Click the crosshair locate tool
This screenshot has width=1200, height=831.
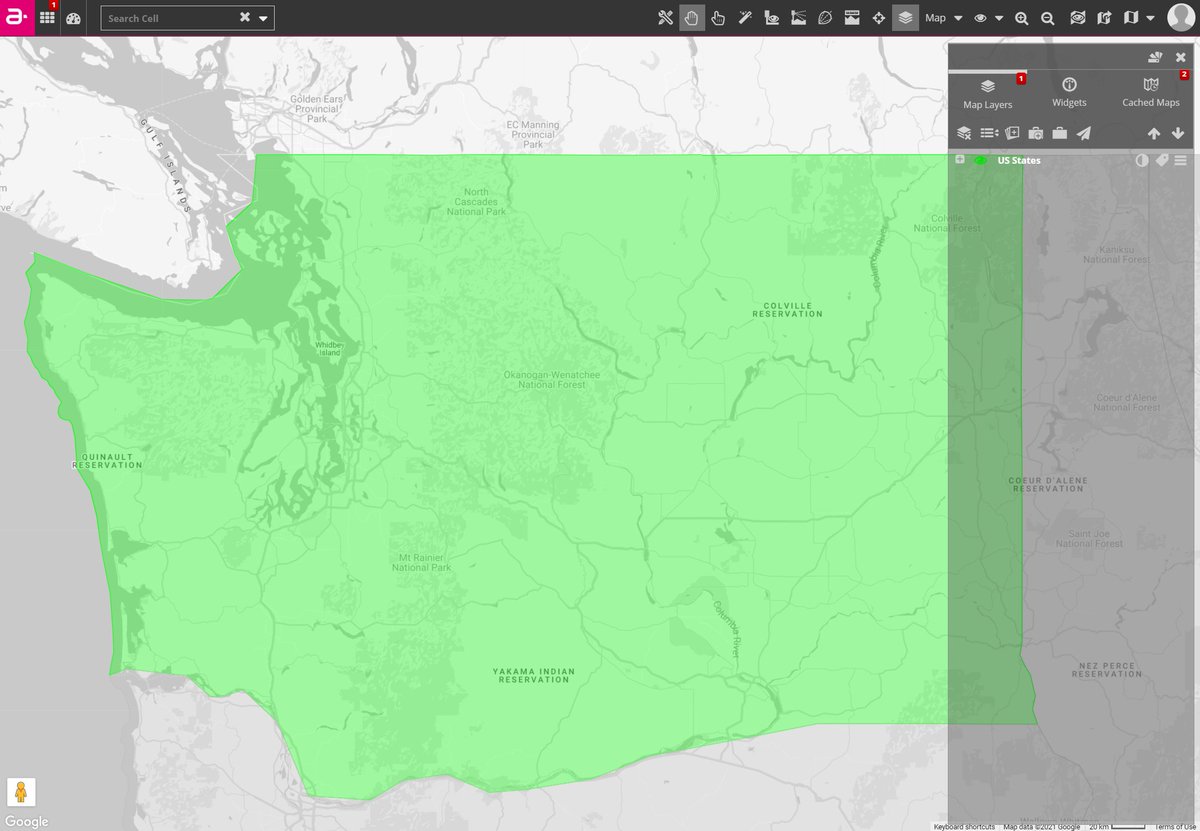878,18
